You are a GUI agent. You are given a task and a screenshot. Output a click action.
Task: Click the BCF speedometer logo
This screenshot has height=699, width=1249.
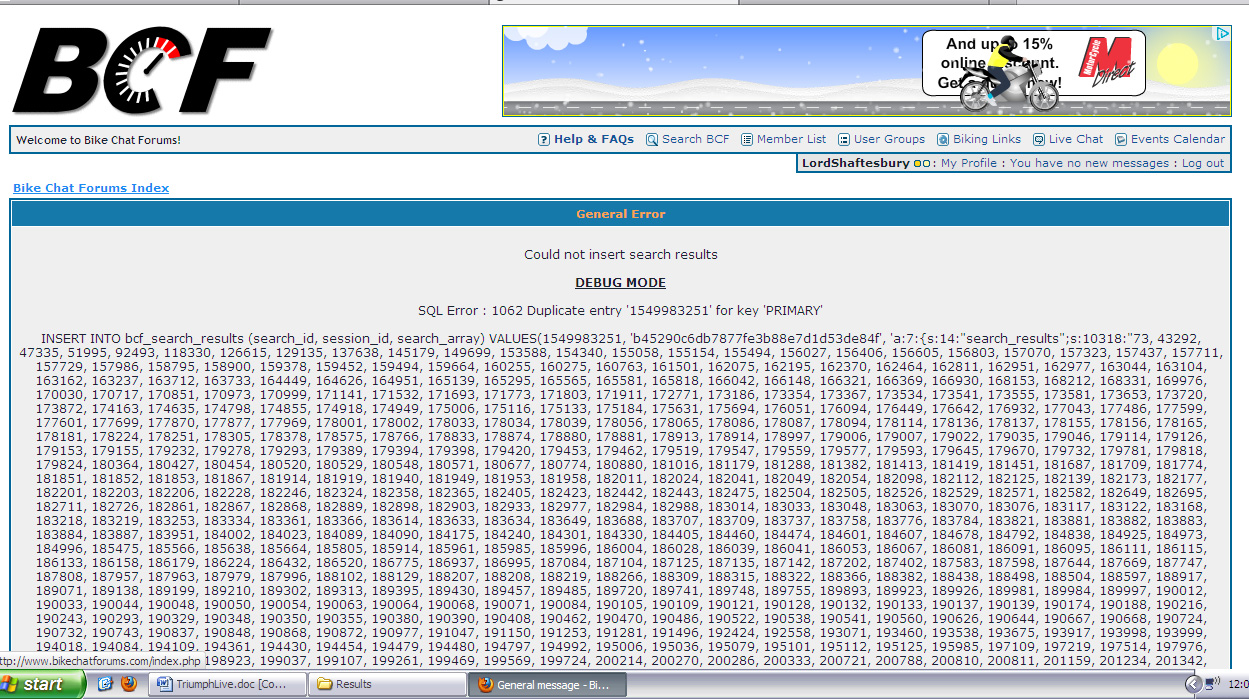pos(140,70)
